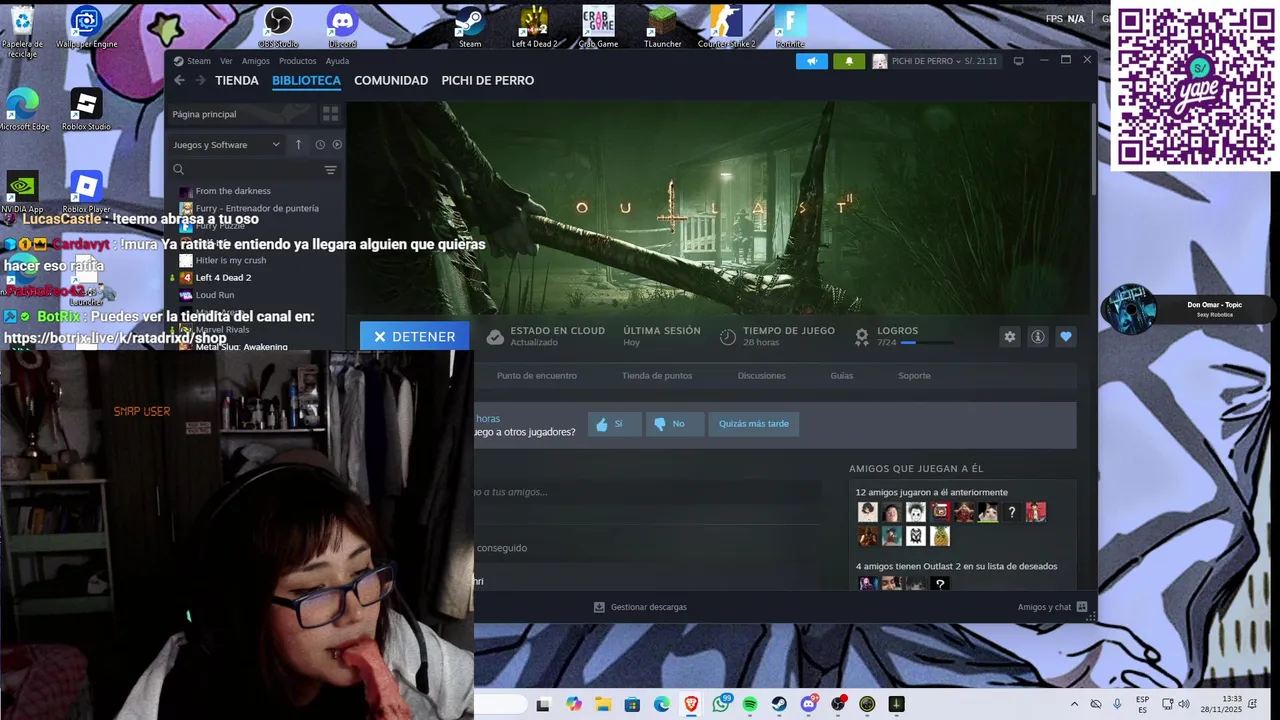Select Furry - Entrenador de puntería
The height and width of the screenshot is (720, 1280).
pyautogui.click(x=258, y=209)
